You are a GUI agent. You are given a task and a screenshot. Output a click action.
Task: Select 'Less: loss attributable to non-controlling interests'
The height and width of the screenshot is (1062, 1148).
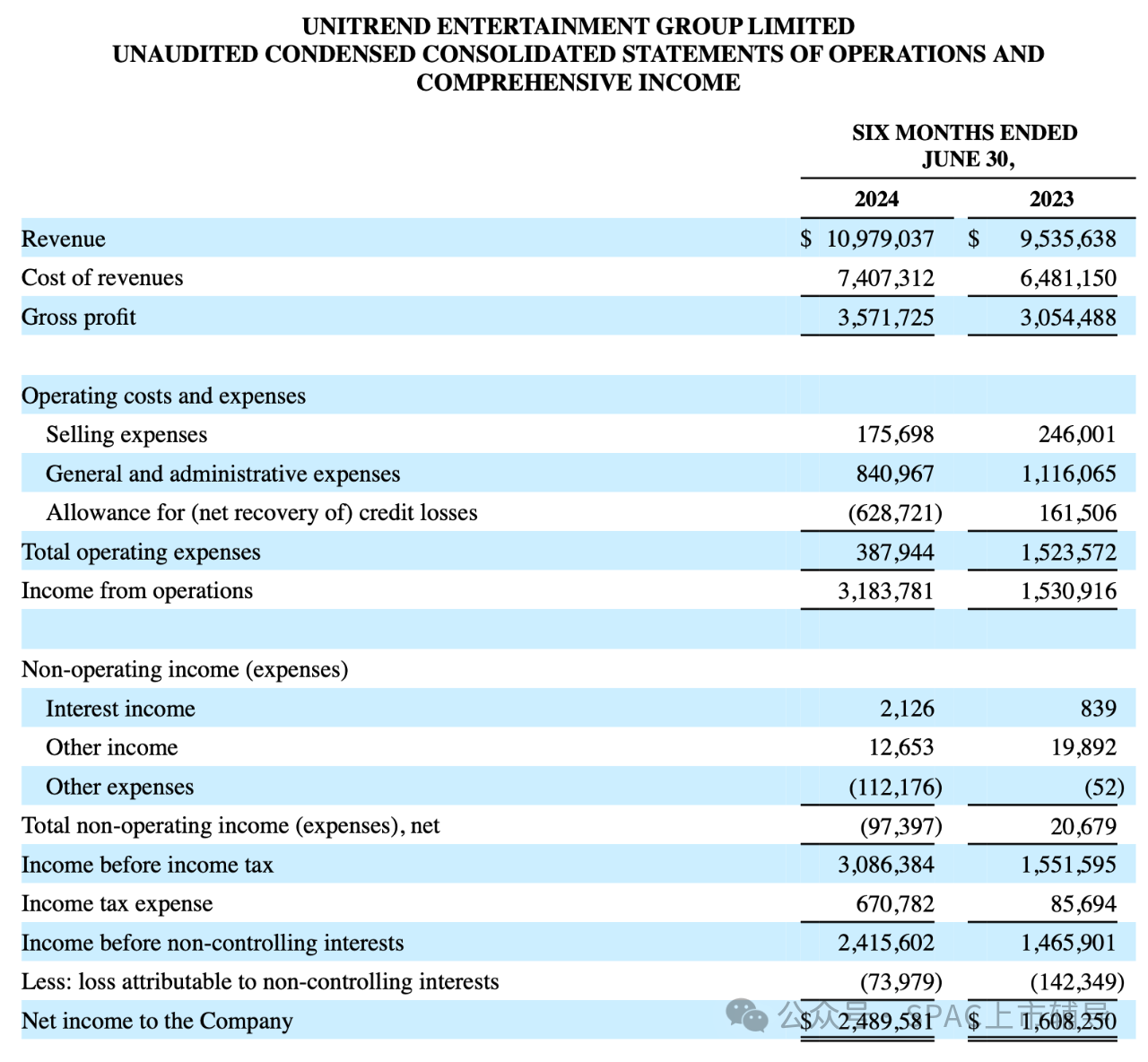coord(260,982)
